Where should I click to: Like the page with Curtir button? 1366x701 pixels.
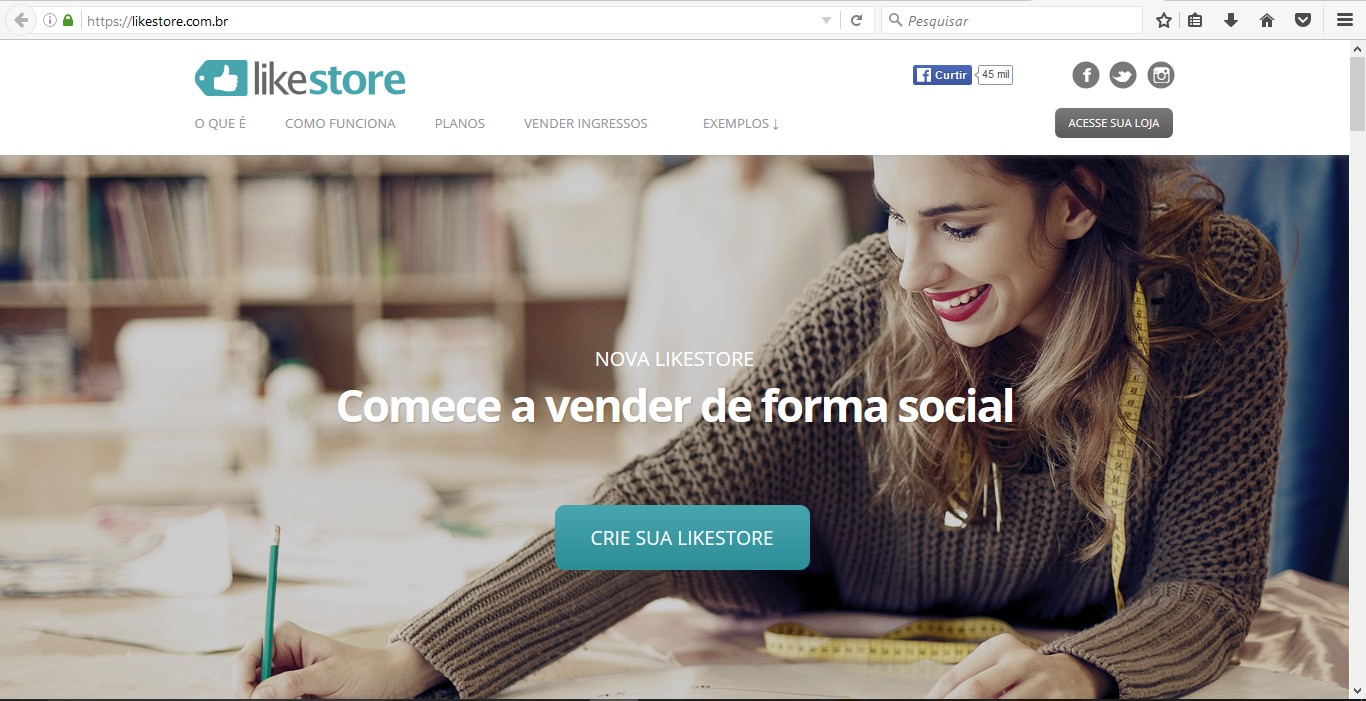(942, 75)
